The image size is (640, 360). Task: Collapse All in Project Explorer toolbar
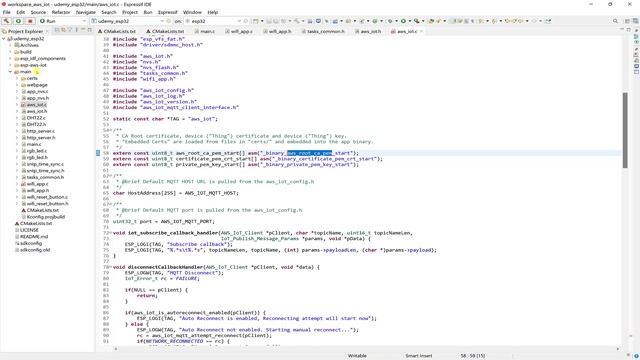[x=57, y=31]
